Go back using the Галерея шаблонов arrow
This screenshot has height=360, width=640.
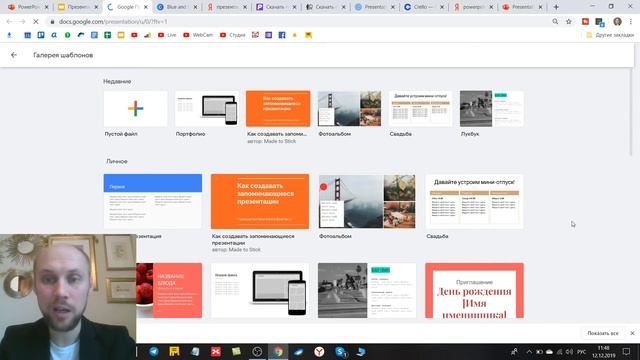pos(14,55)
